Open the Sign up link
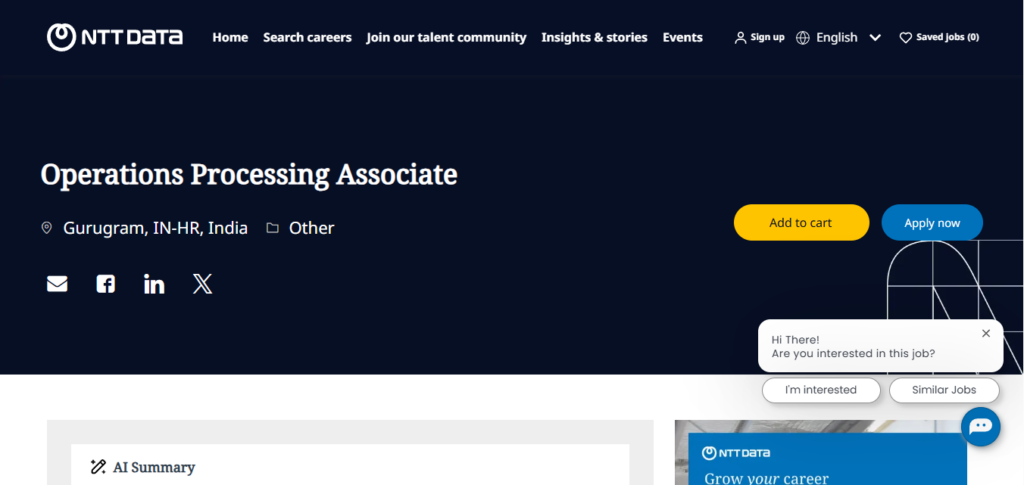 pos(767,37)
